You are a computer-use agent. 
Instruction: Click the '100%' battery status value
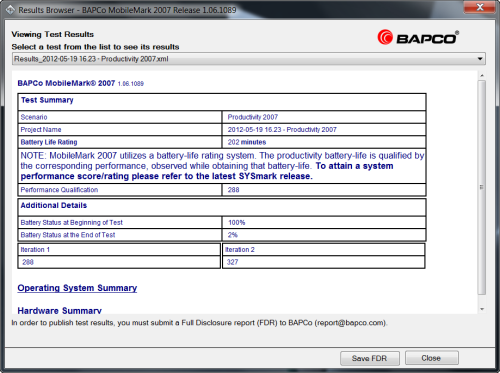click(237, 223)
